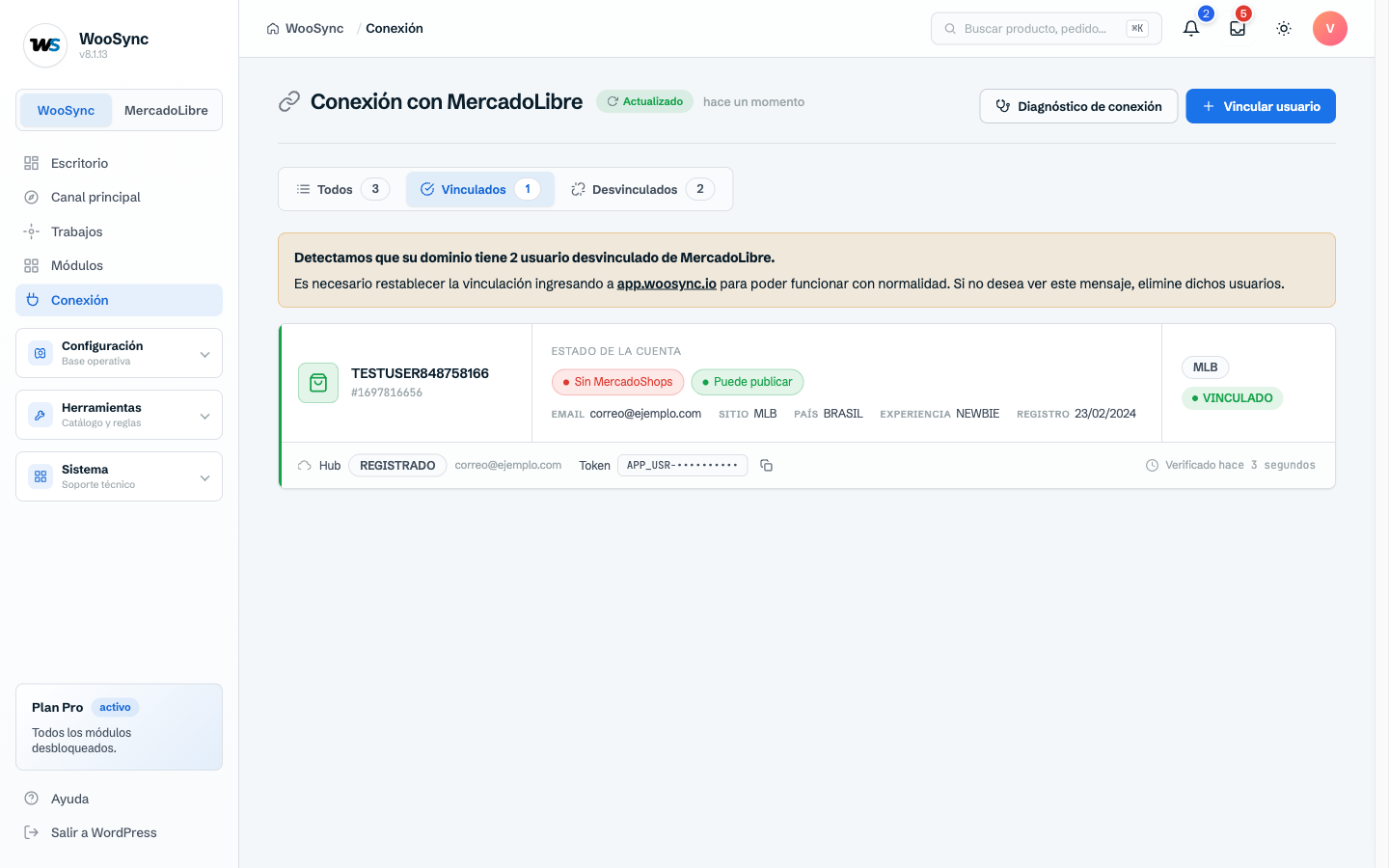The height and width of the screenshot is (868, 1389).
Task: Open notifications bell icon
Action: pyautogui.click(x=1191, y=29)
